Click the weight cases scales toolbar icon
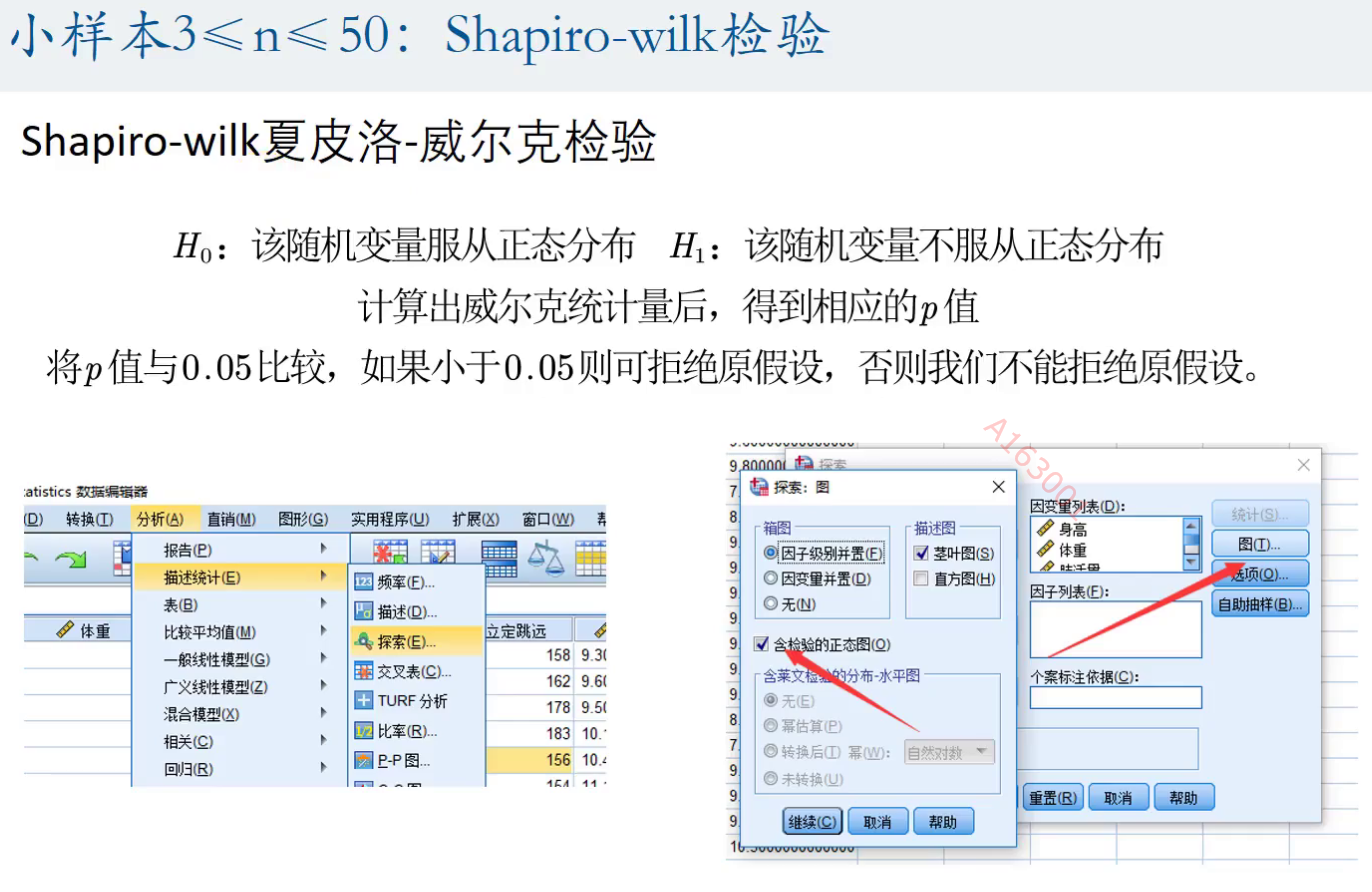 coord(547,558)
